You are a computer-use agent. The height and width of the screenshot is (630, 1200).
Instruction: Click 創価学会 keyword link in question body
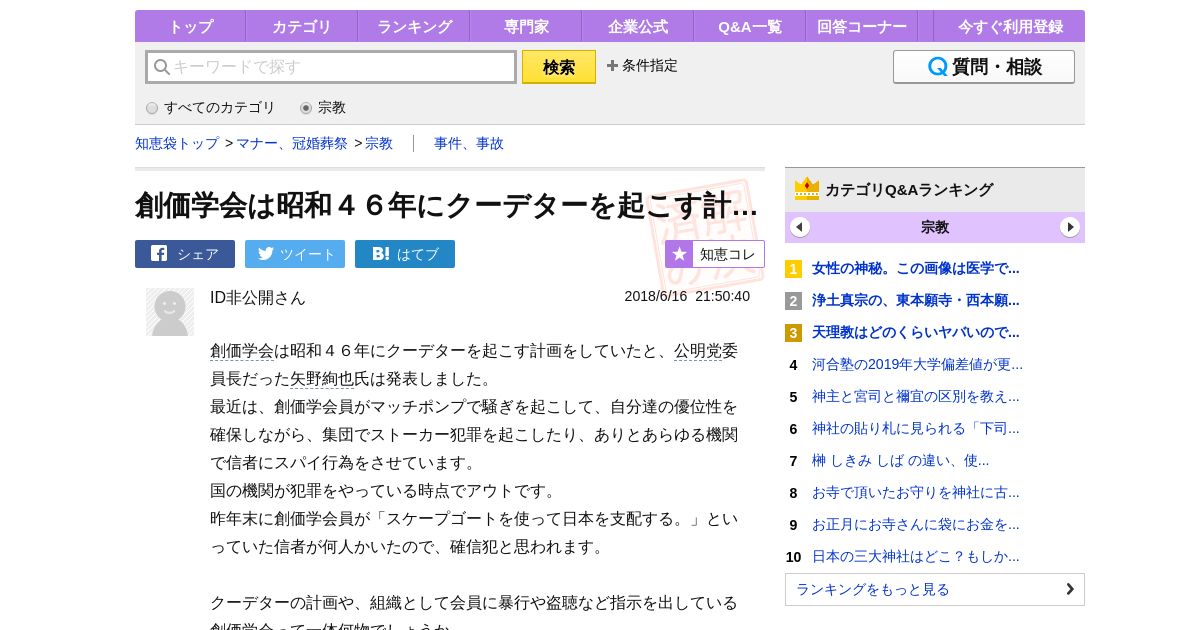click(242, 350)
